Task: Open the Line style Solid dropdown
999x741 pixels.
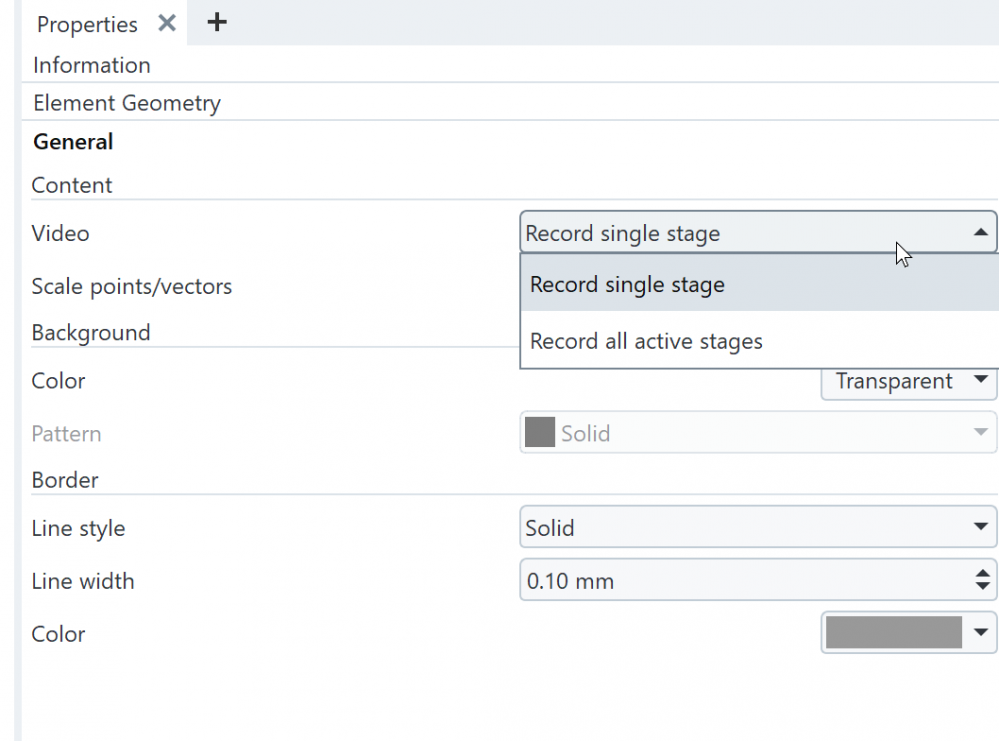Action: pyautogui.click(x=757, y=528)
